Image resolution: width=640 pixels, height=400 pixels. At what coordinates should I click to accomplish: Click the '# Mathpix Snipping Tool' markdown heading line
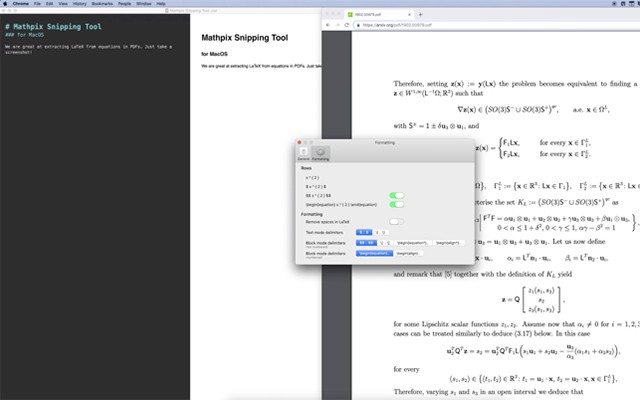point(53,27)
